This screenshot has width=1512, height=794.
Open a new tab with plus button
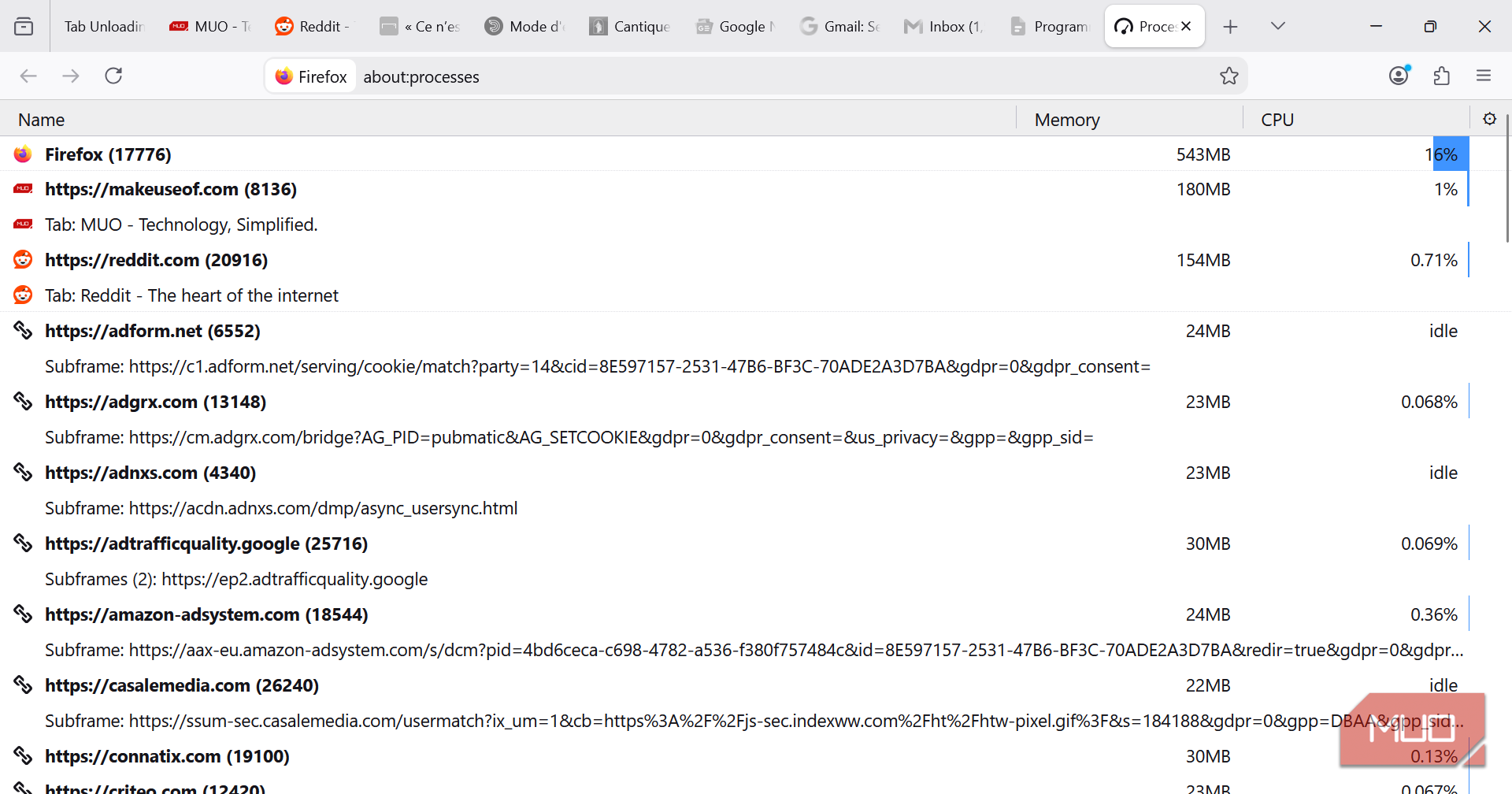coord(1230,27)
